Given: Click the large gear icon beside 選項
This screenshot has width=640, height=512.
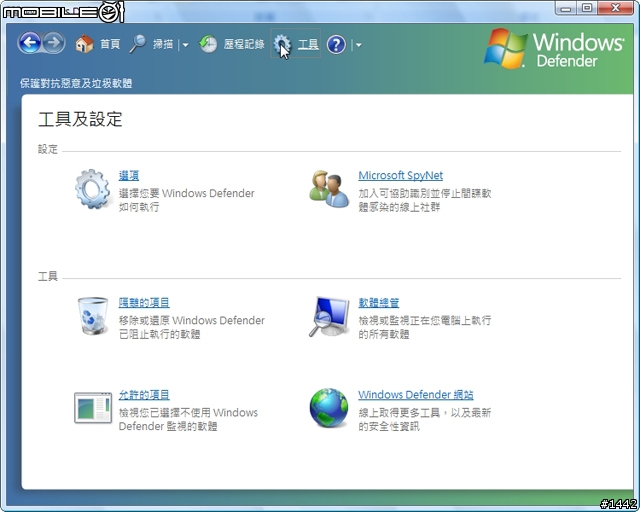Looking at the screenshot, I should (93, 189).
